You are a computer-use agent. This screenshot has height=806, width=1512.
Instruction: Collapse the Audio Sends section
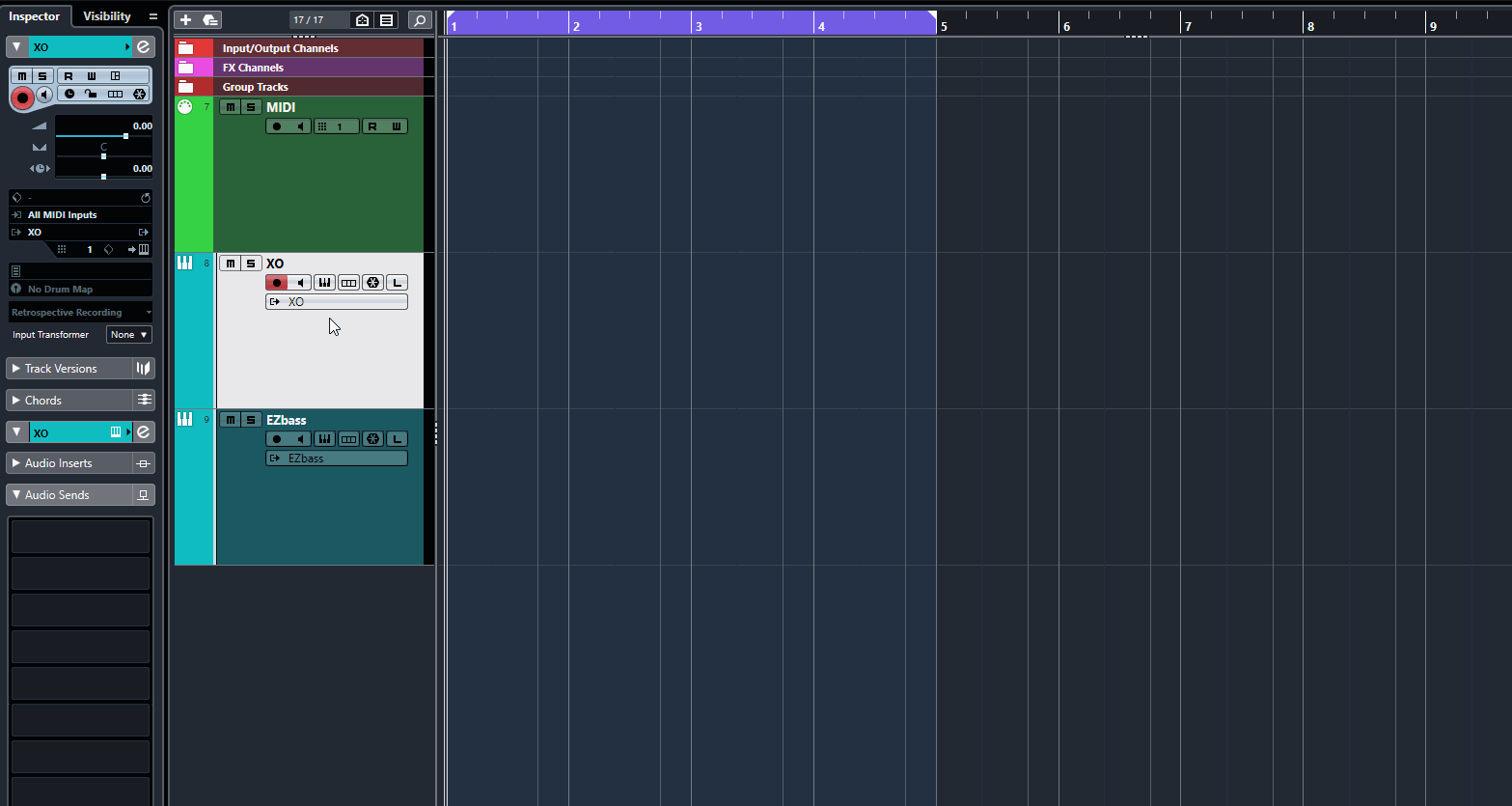(15, 495)
